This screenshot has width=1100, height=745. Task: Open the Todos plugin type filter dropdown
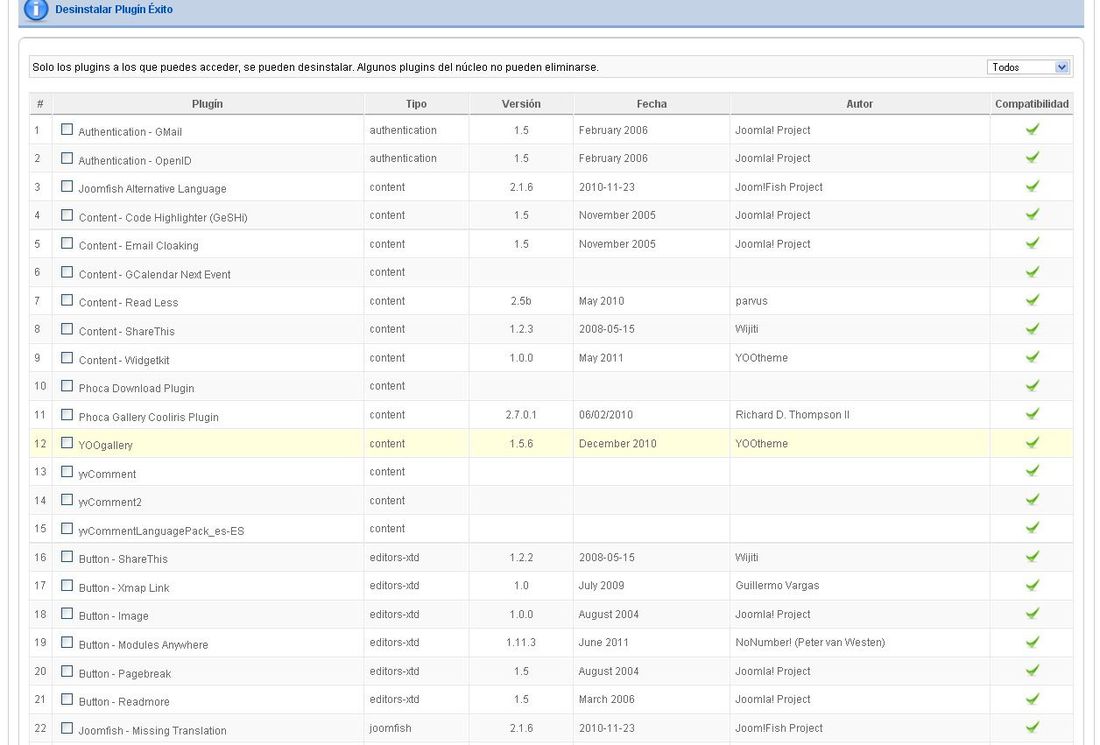click(1028, 67)
